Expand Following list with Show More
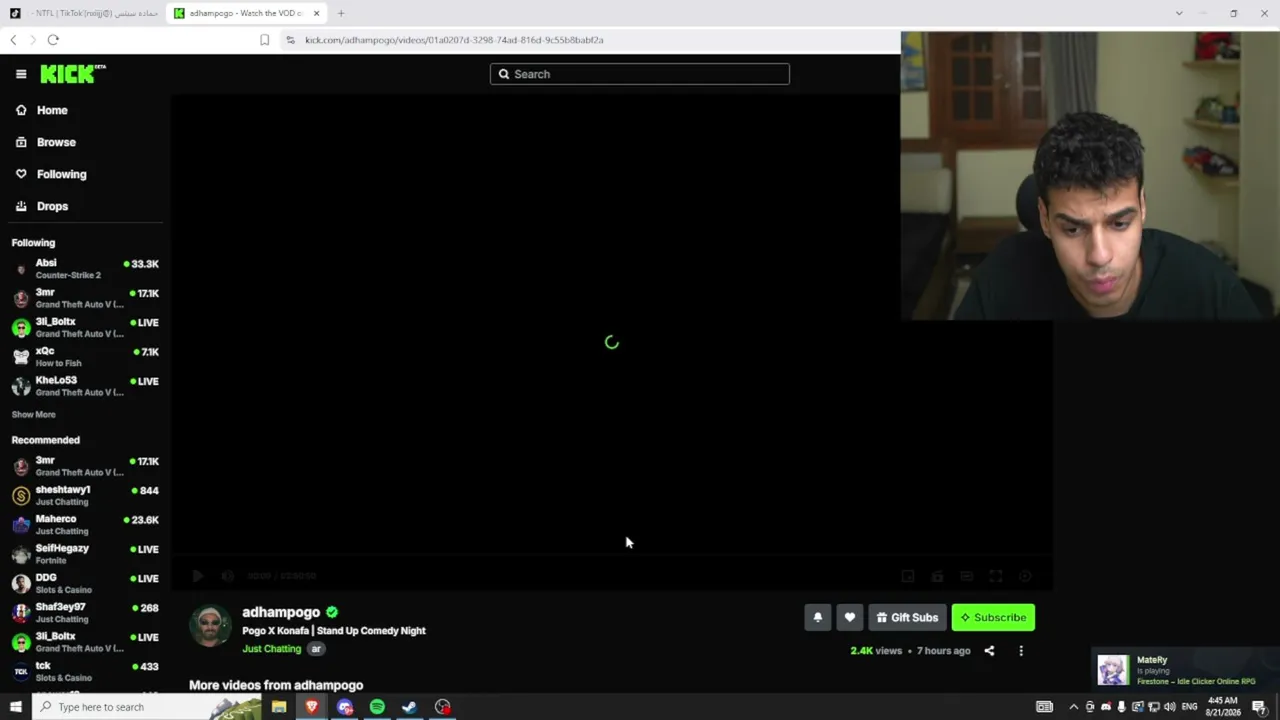This screenshot has width=1280, height=720. pos(34,415)
